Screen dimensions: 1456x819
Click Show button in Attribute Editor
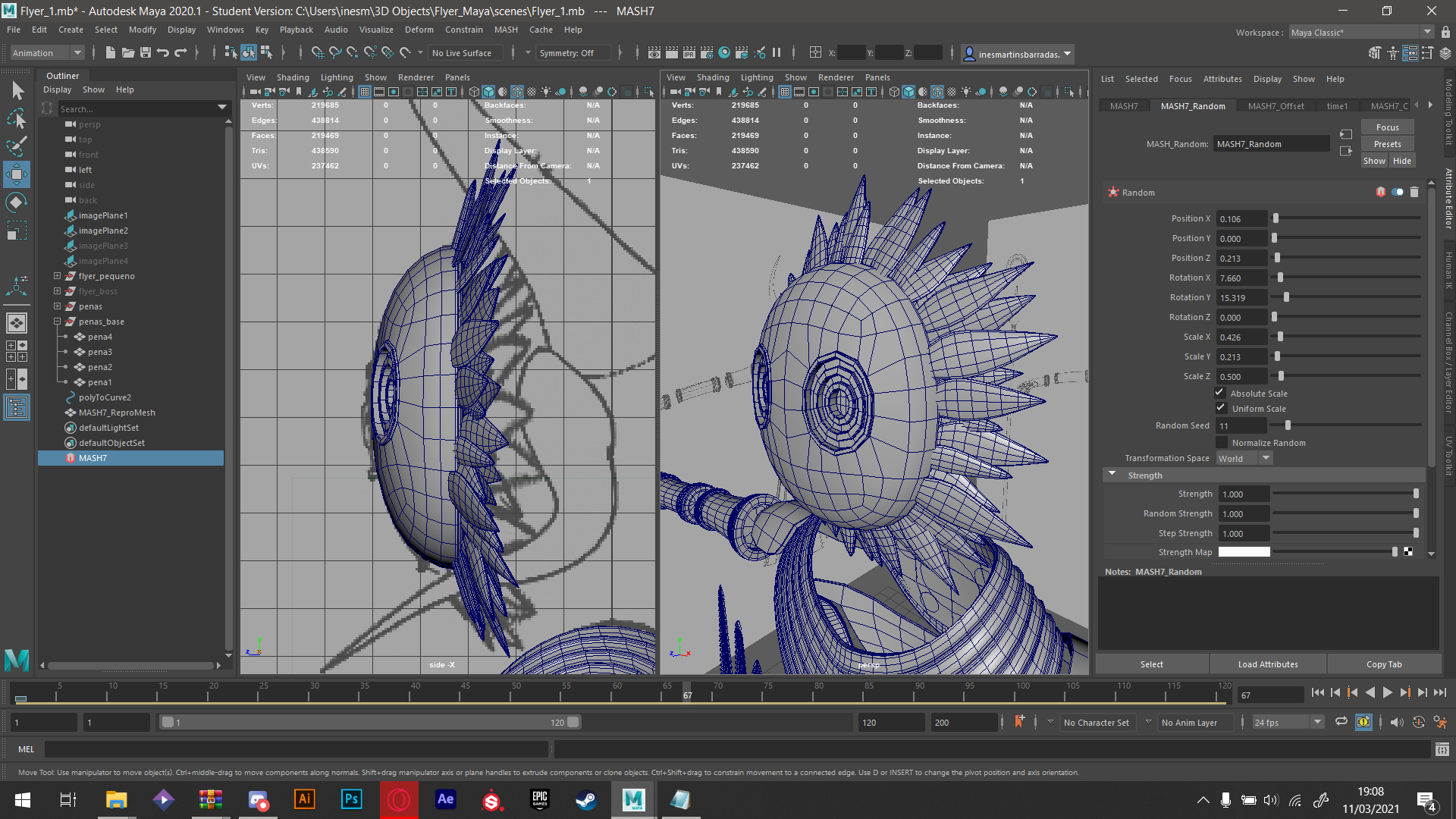click(1374, 161)
